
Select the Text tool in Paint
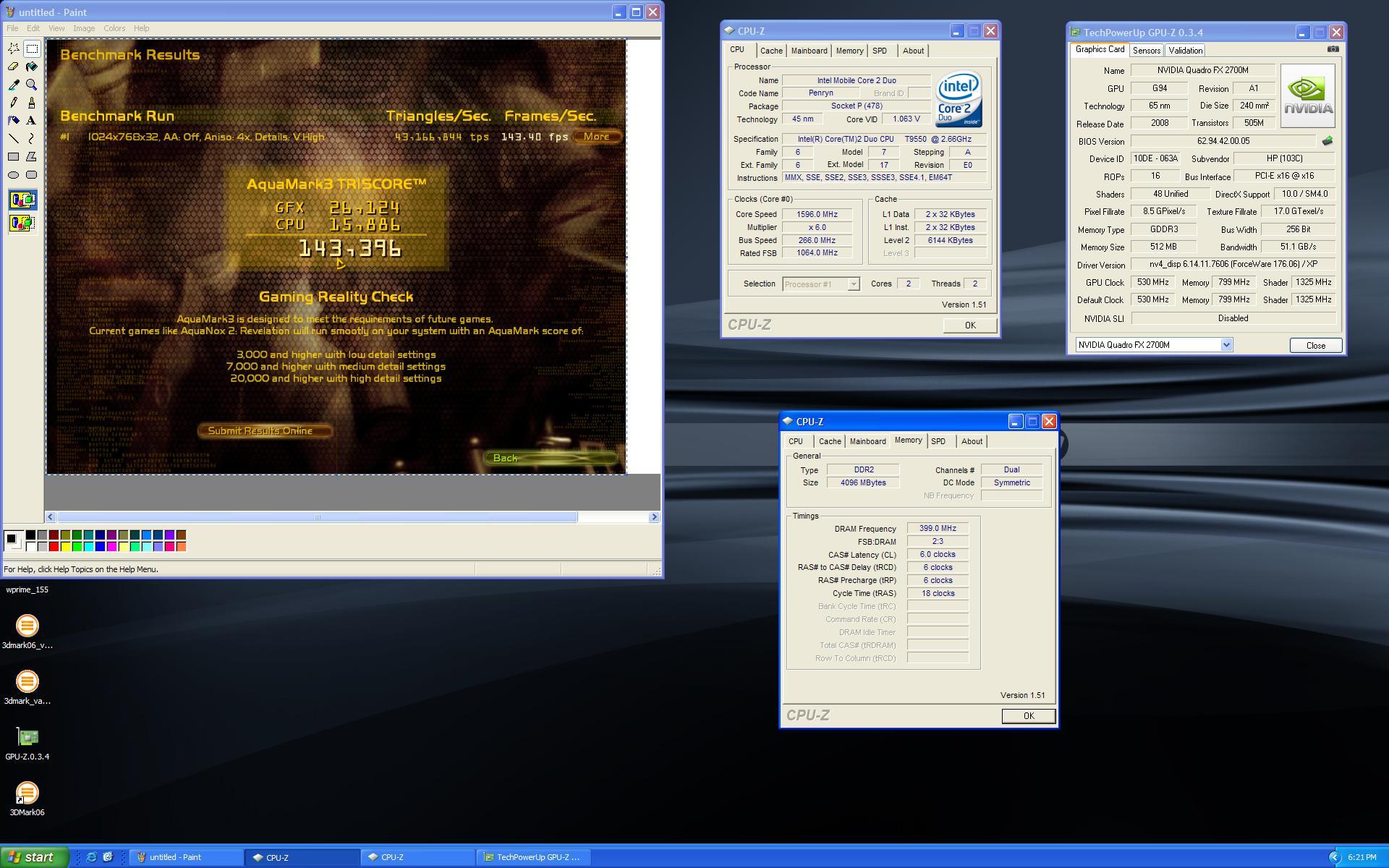tap(32, 121)
